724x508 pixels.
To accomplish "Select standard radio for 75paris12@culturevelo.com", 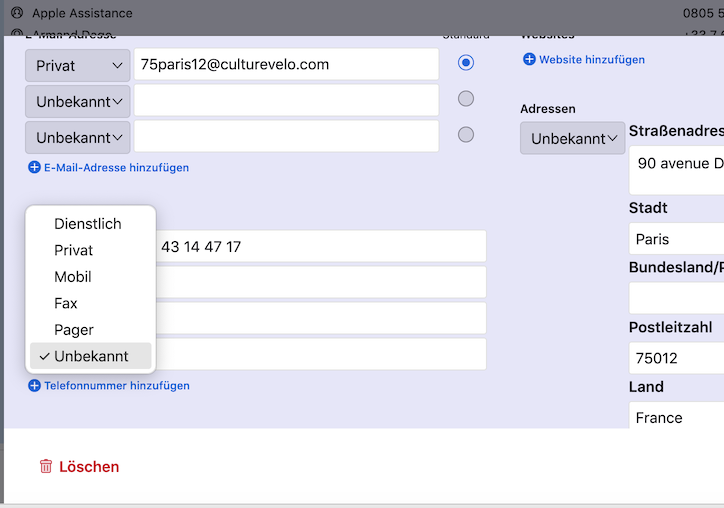I will point(465,62).
